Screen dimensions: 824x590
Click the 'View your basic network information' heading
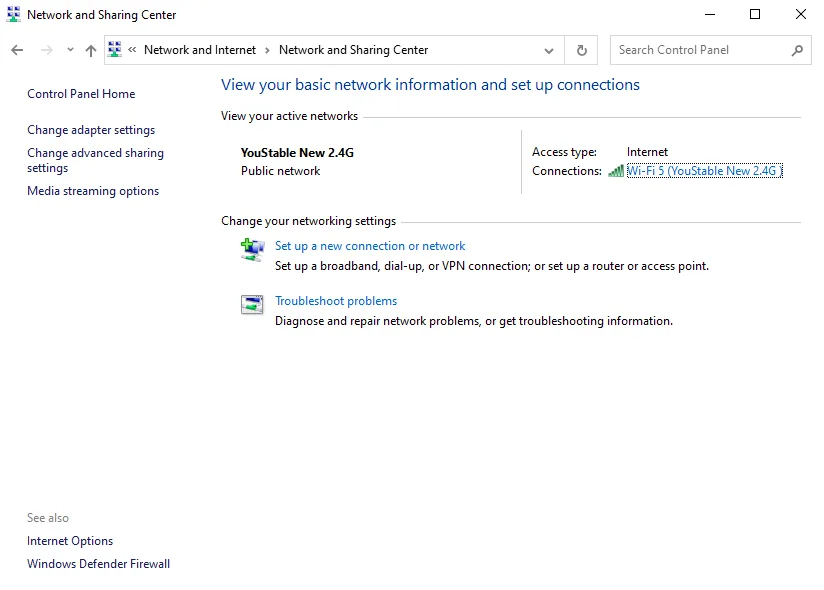430,85
